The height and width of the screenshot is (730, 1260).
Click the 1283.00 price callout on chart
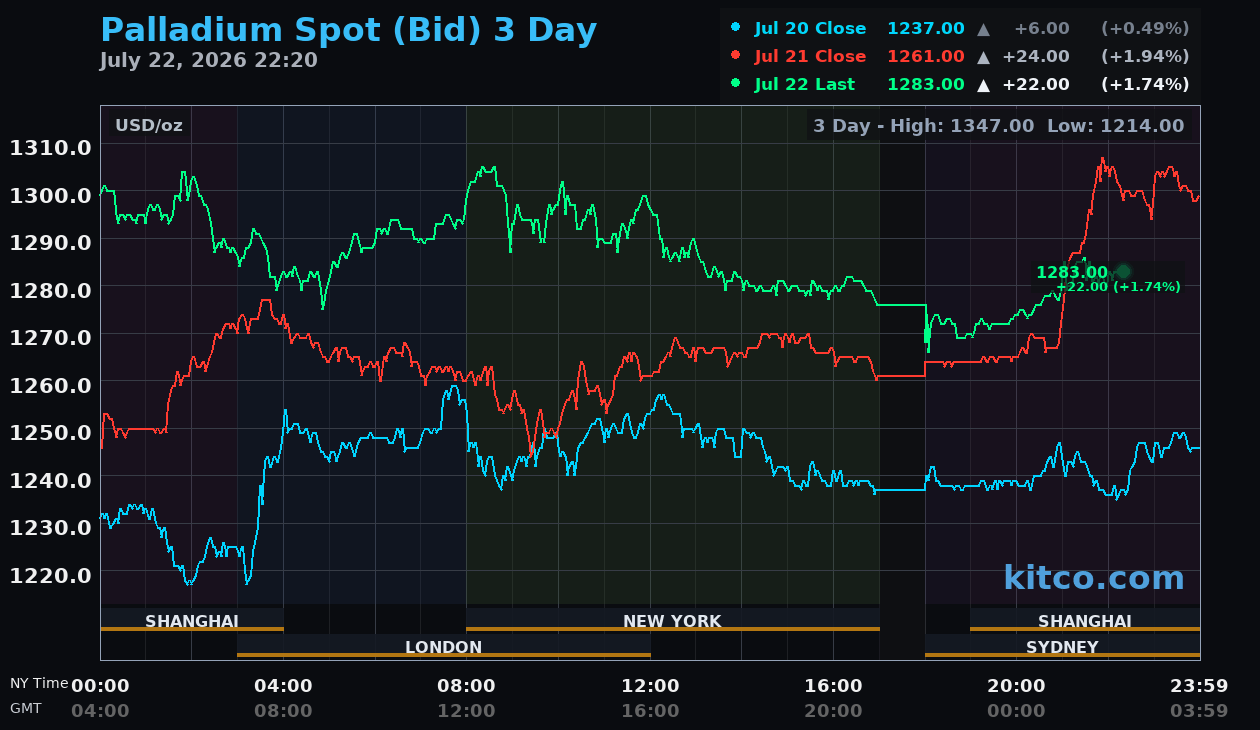pyautogui.click(x=1072, y=272)
